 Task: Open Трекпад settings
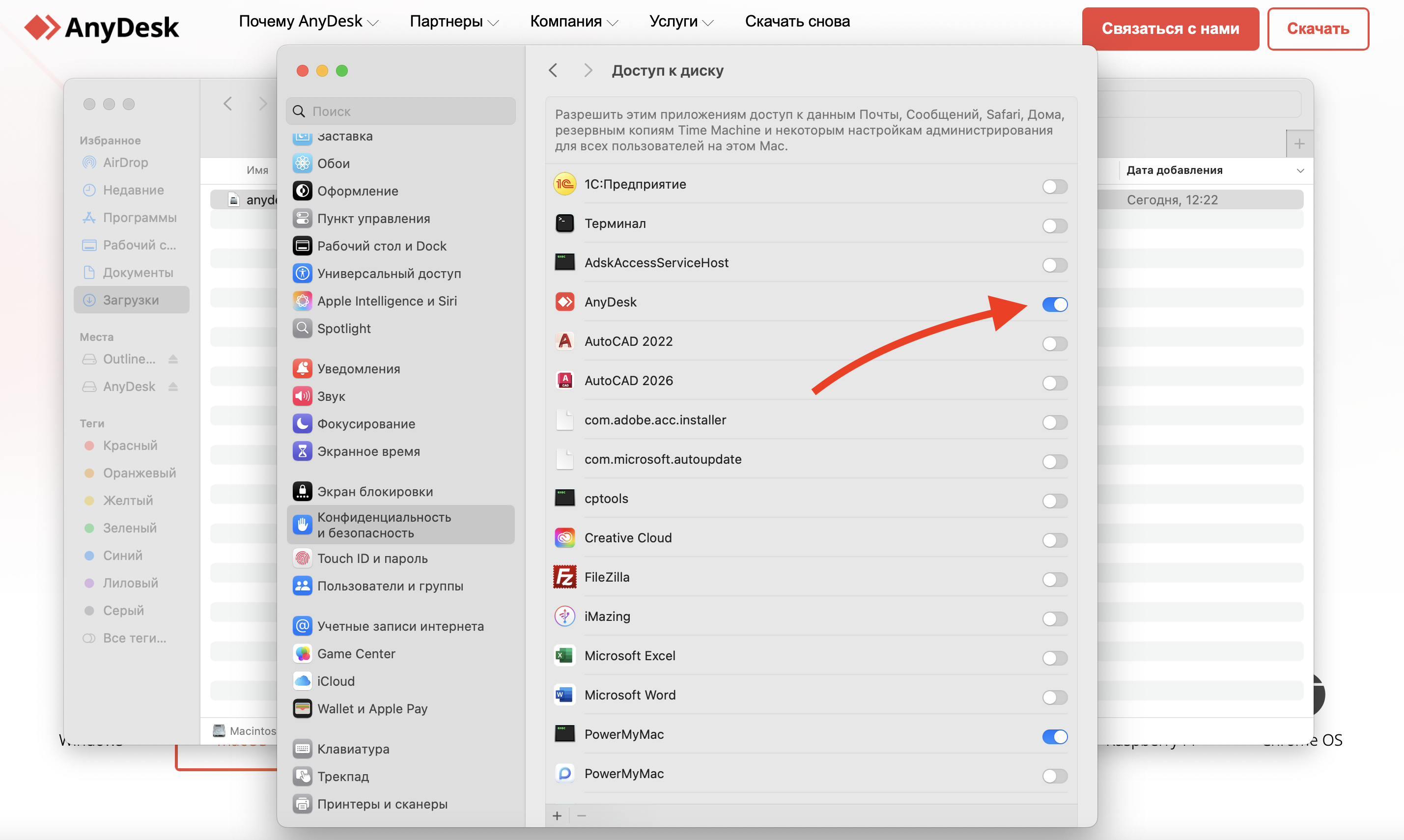[401, 777]
